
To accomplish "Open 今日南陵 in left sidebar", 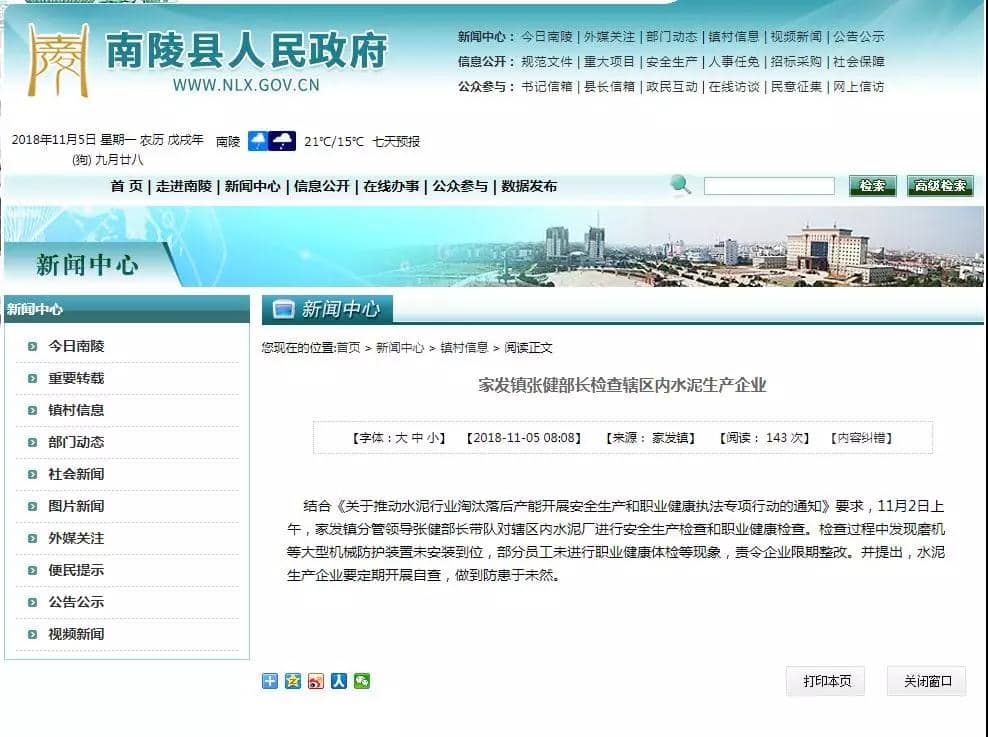I will coord(76,346).
